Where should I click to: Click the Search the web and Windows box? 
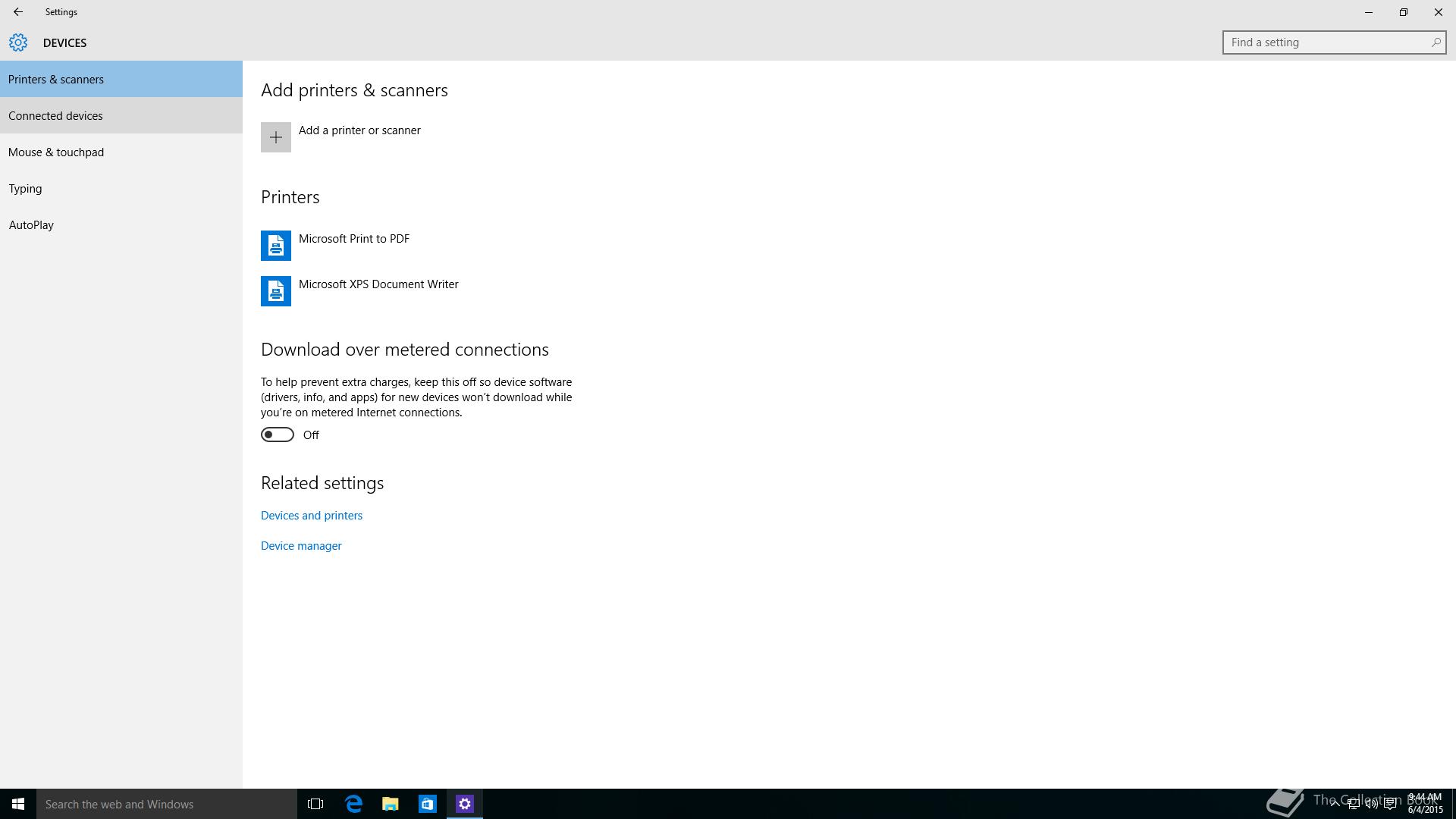click(167, 804)
